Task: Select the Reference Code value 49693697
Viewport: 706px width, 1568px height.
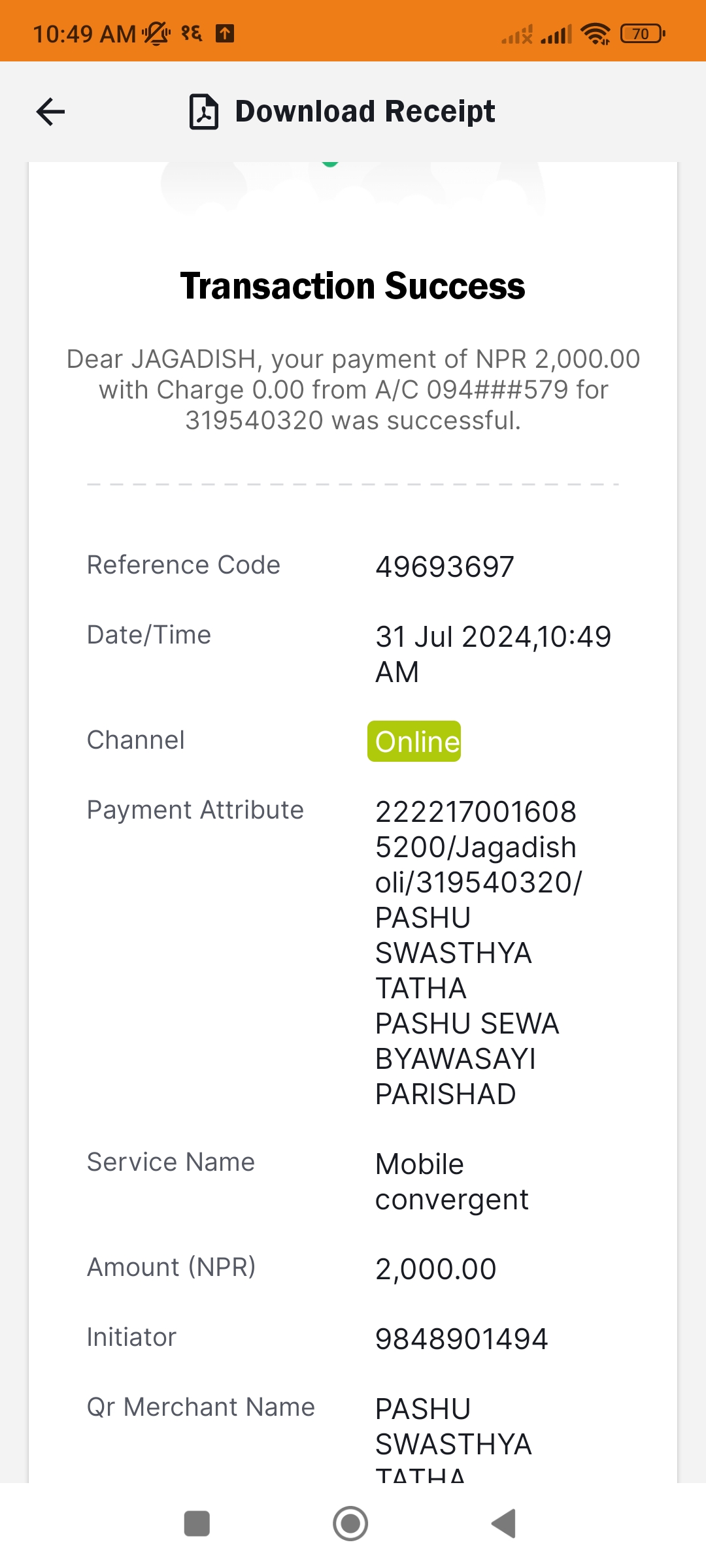Action: 445,566
